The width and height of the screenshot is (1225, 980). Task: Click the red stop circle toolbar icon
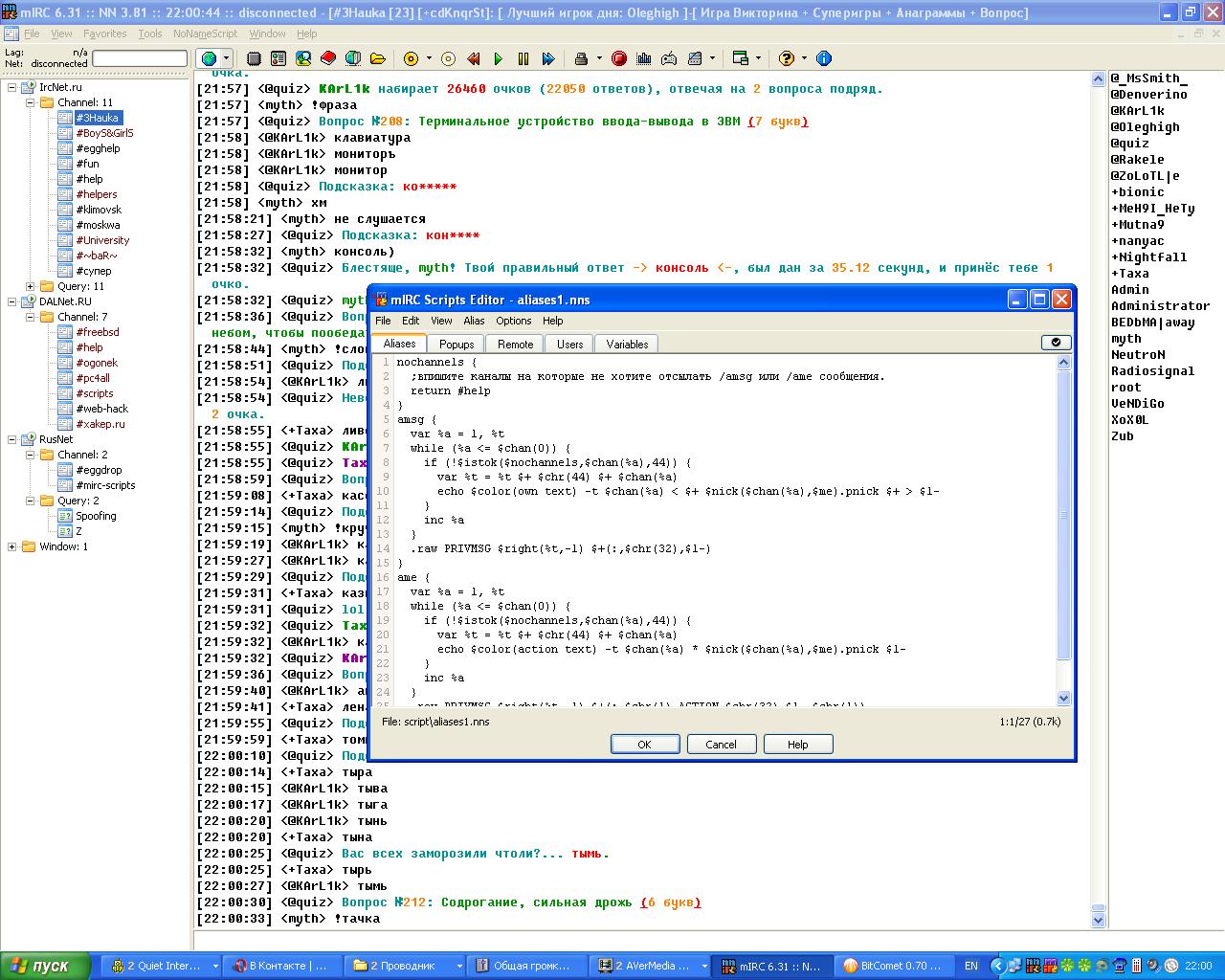click(619, 58)
